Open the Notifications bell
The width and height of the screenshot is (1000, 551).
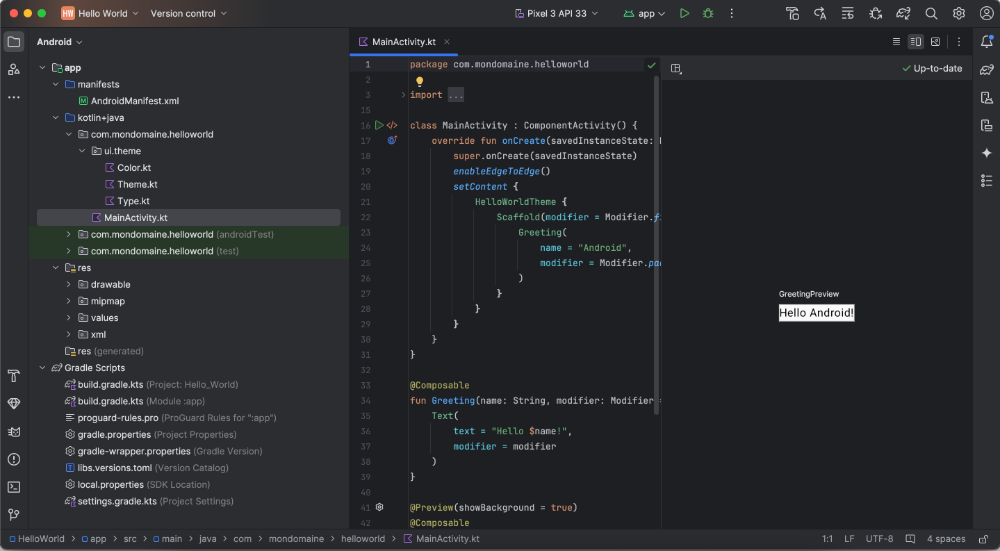(x=987, y=42)
